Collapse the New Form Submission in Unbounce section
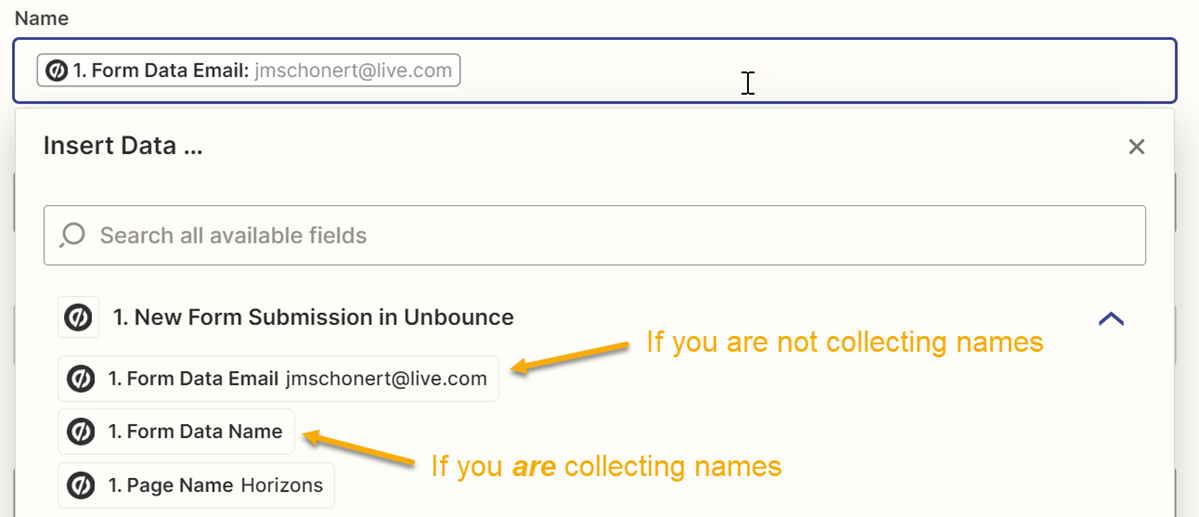Image resolution: width=1199 pixels, height=517 pixels. coord(1111,319)
